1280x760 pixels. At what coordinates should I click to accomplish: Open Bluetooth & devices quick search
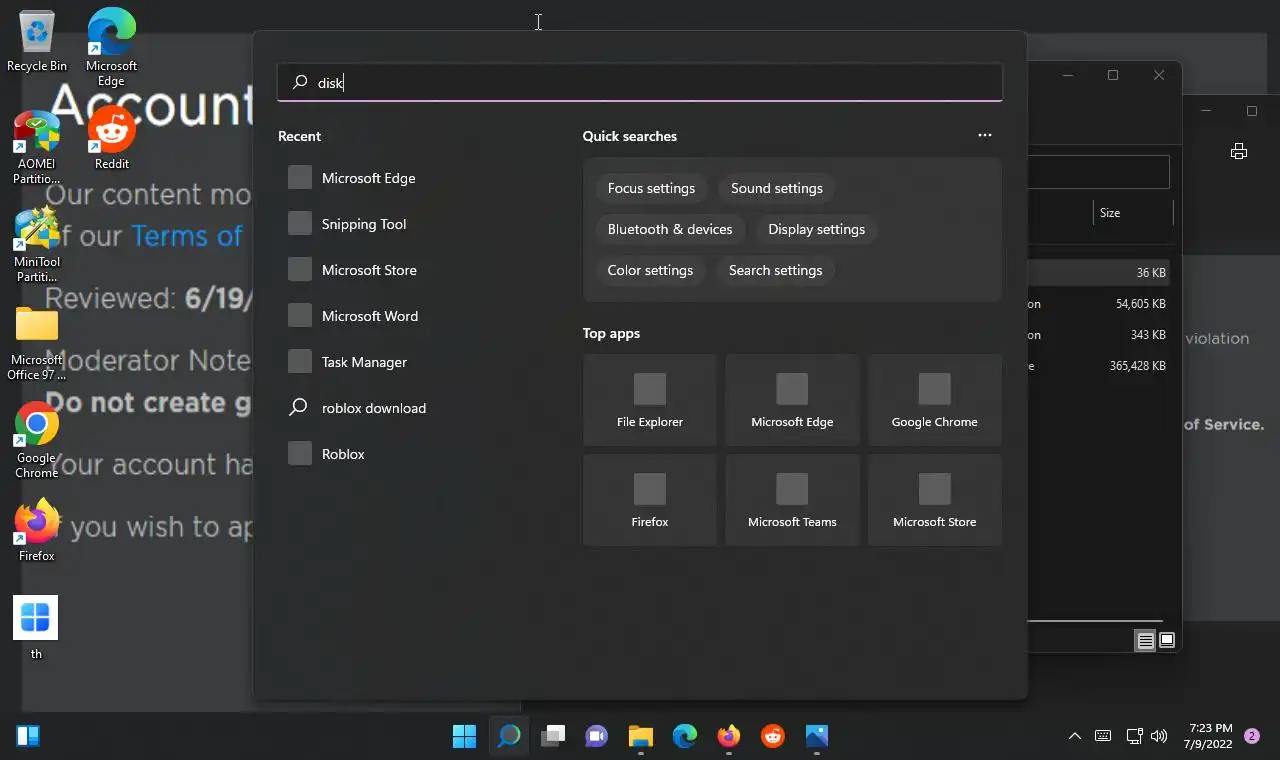pyautogui.click(x=670, y=229)
